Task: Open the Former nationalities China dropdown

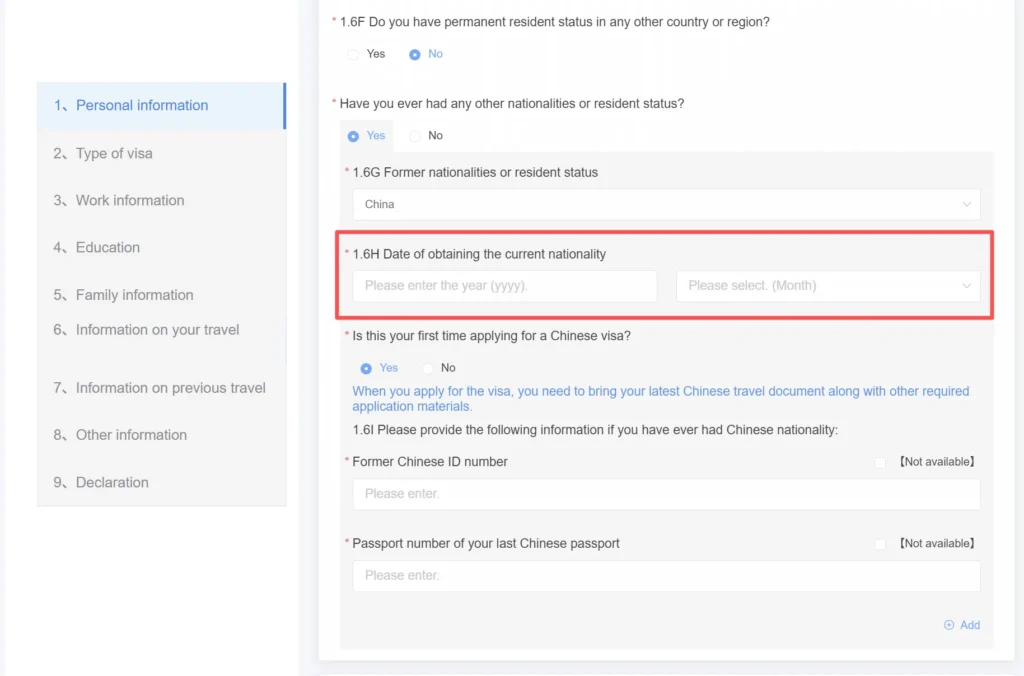Action: tap(666, 204)
